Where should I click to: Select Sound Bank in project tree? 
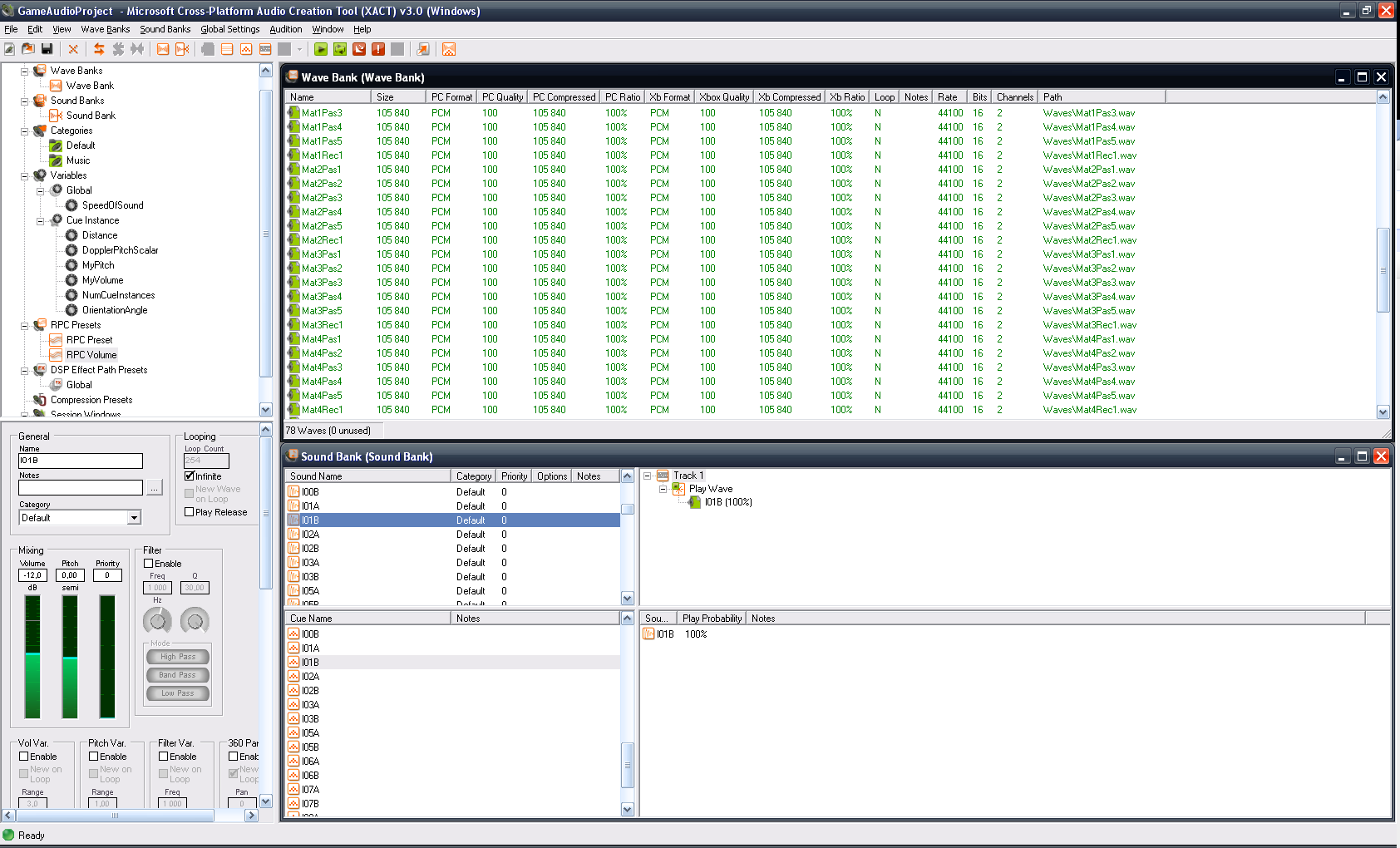point(91,116)
